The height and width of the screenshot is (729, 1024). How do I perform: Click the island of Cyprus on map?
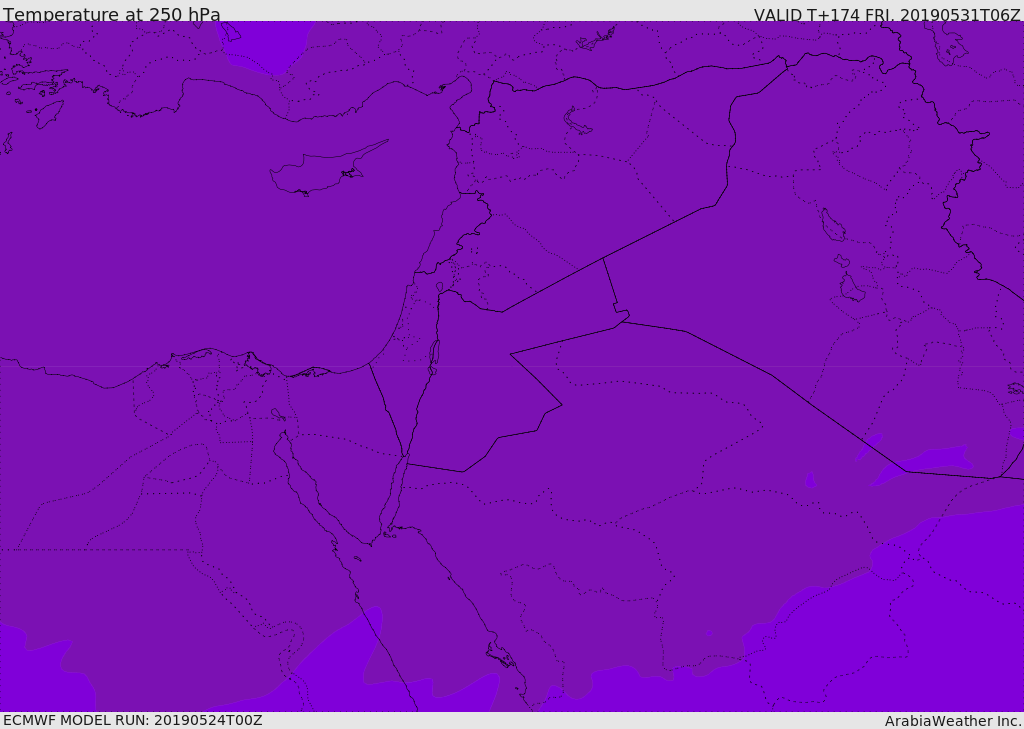click(x=327, y=169)
